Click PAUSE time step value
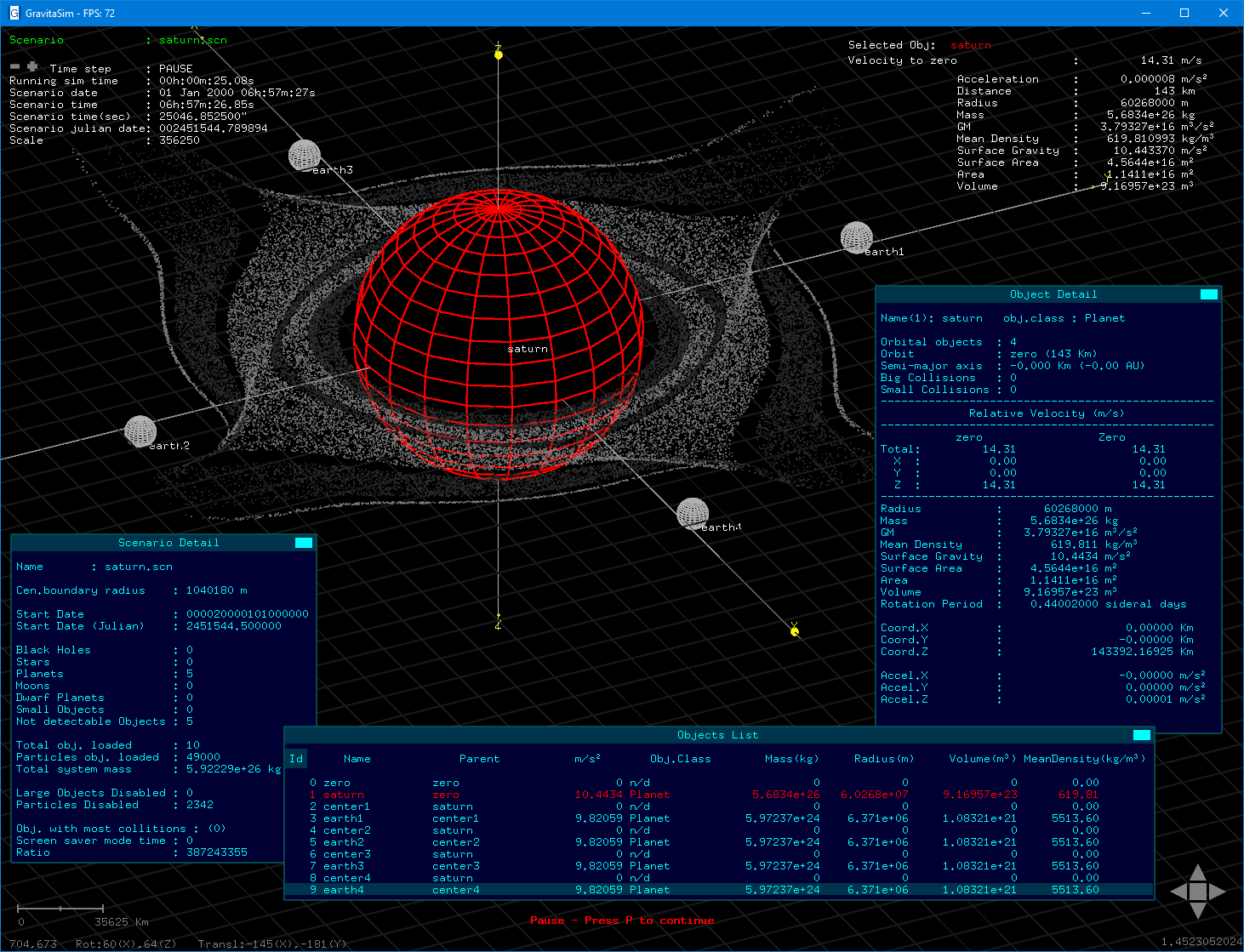Image resolution: width=1244 pixels, height=952 pixels. click(176, 69)
